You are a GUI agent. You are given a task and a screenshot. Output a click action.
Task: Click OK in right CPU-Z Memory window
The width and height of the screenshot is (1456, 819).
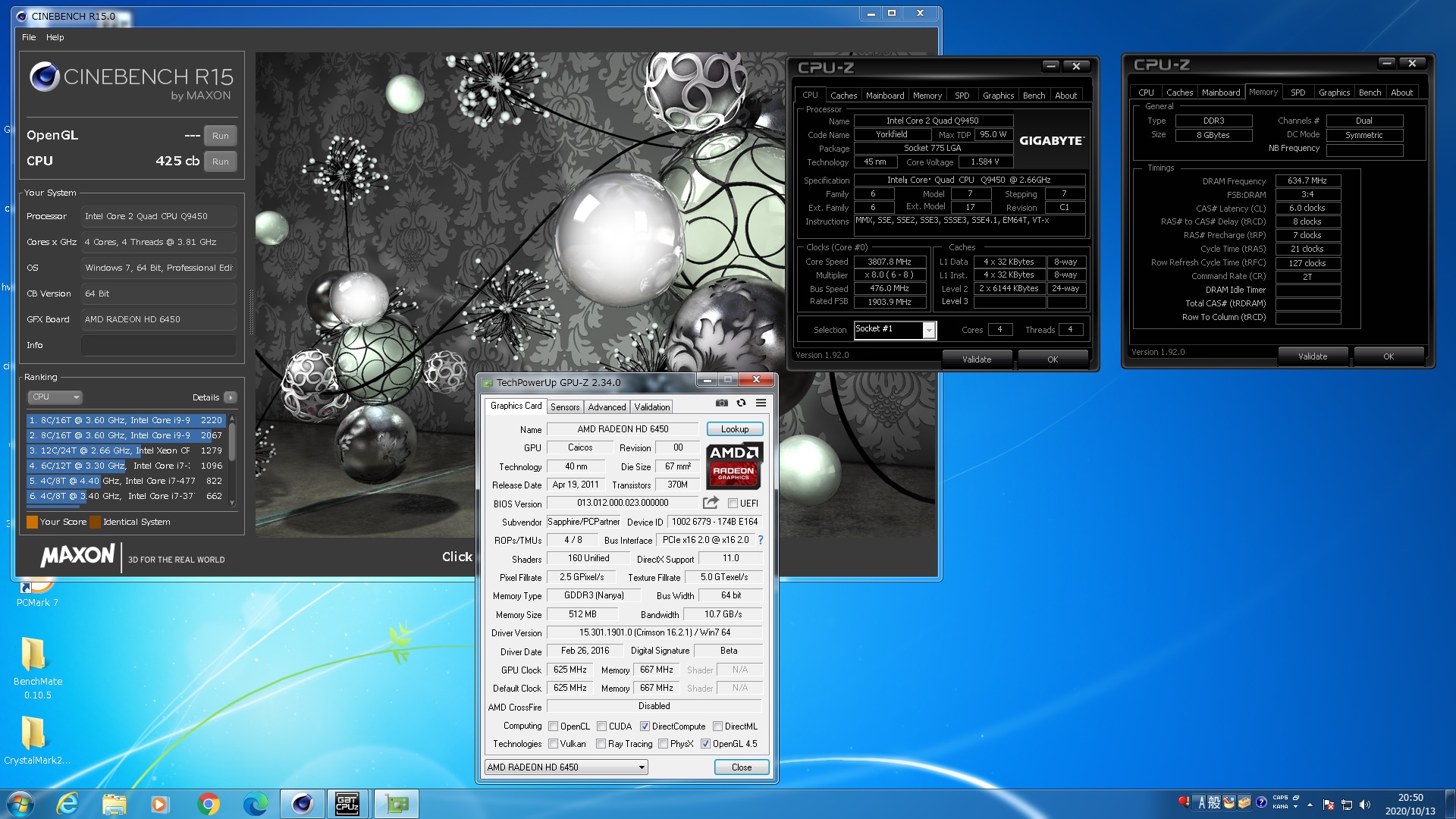click(1388, 356)
